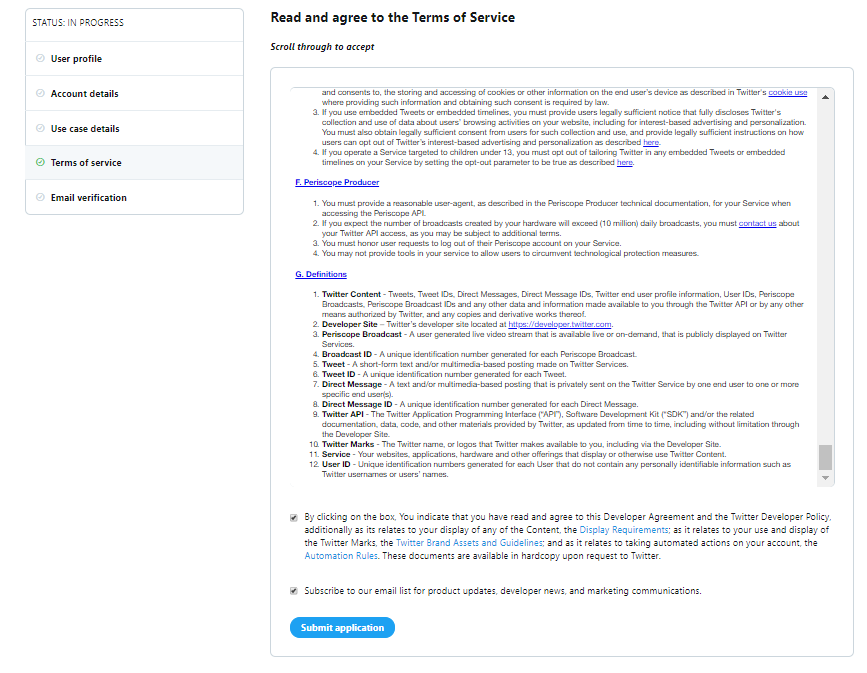Viewport: 867px width, 673px height.
Task: Click the 'Scroll through to accept' subtitle
Action: (x=322, y=47)
